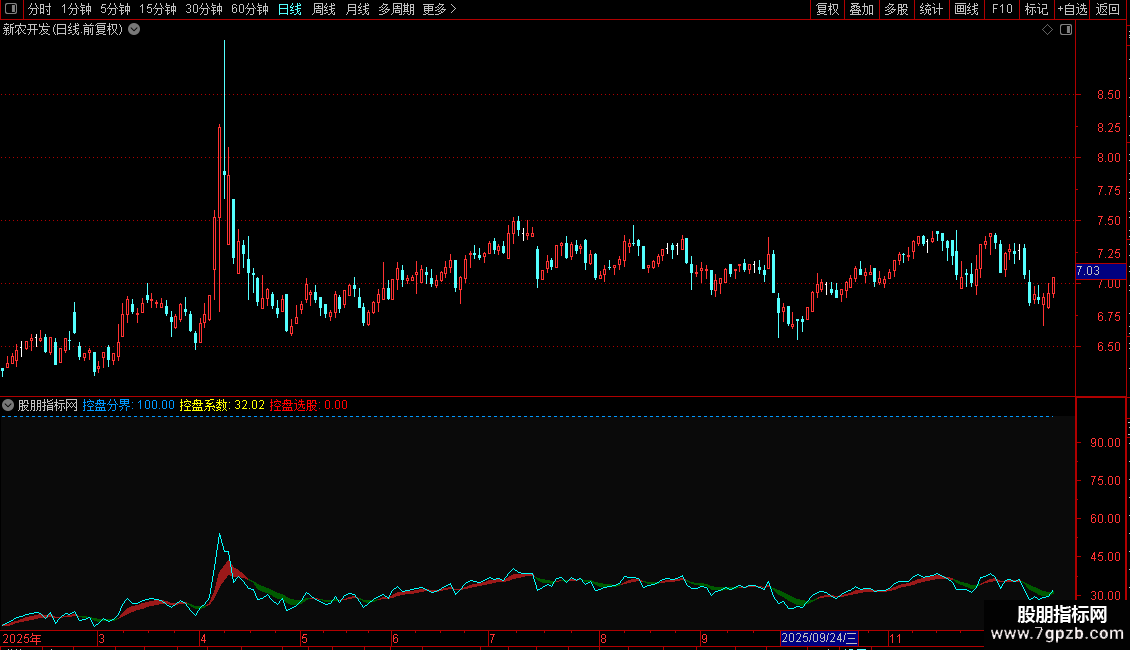
Task: Click month 11 on the time axis
Action: tap(895, 638)
